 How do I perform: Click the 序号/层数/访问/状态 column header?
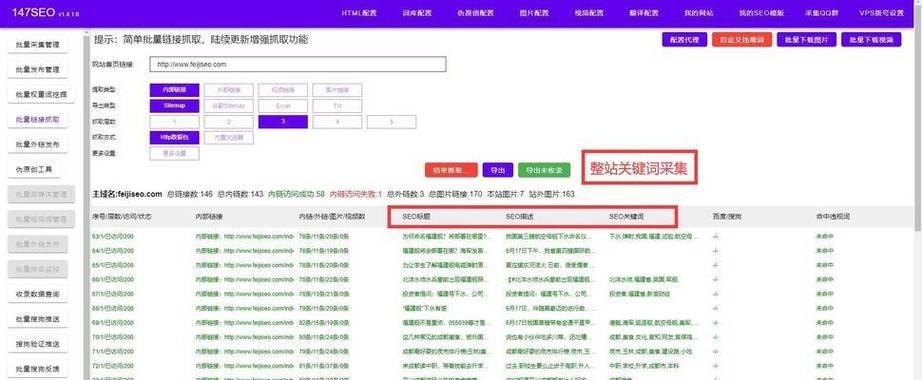point(122,216)
